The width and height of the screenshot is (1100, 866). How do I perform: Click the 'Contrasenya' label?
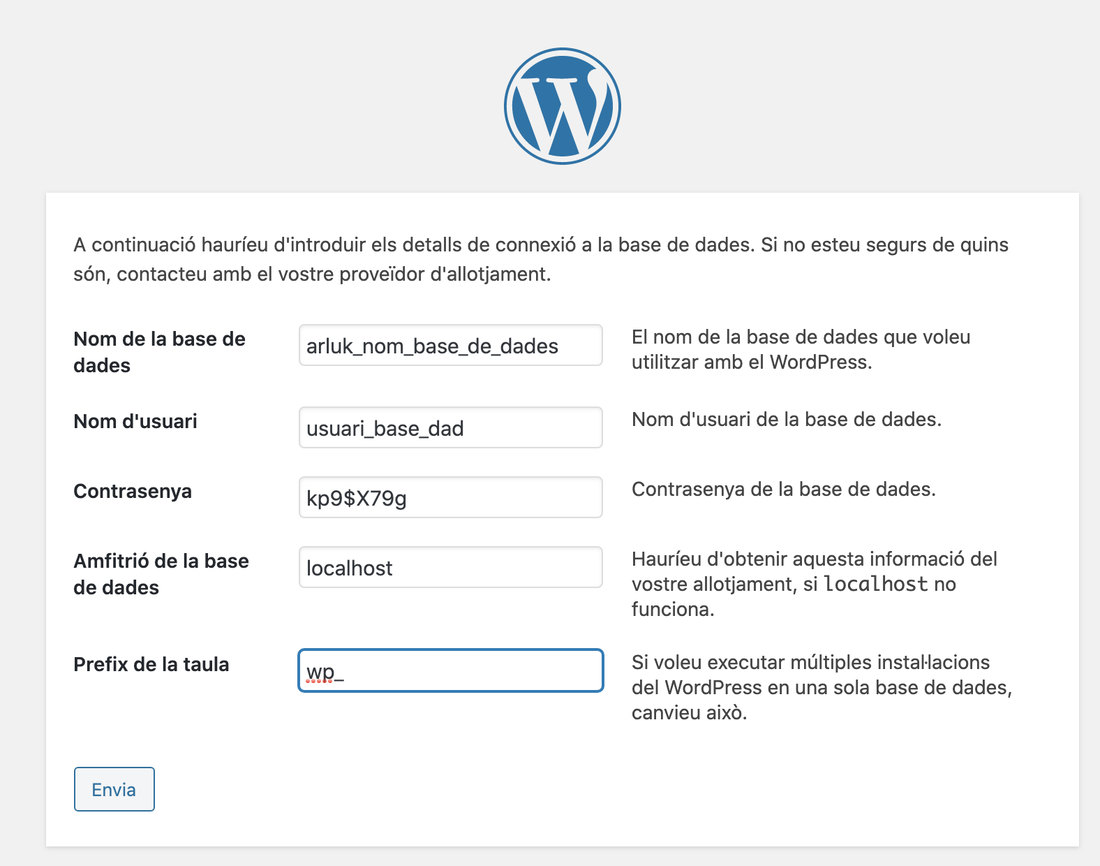click(133, 491)
